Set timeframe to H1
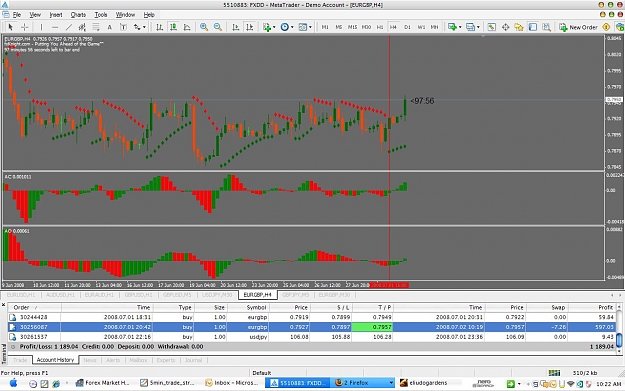This screenshot has width=625, height=391. tap(379, 27)
